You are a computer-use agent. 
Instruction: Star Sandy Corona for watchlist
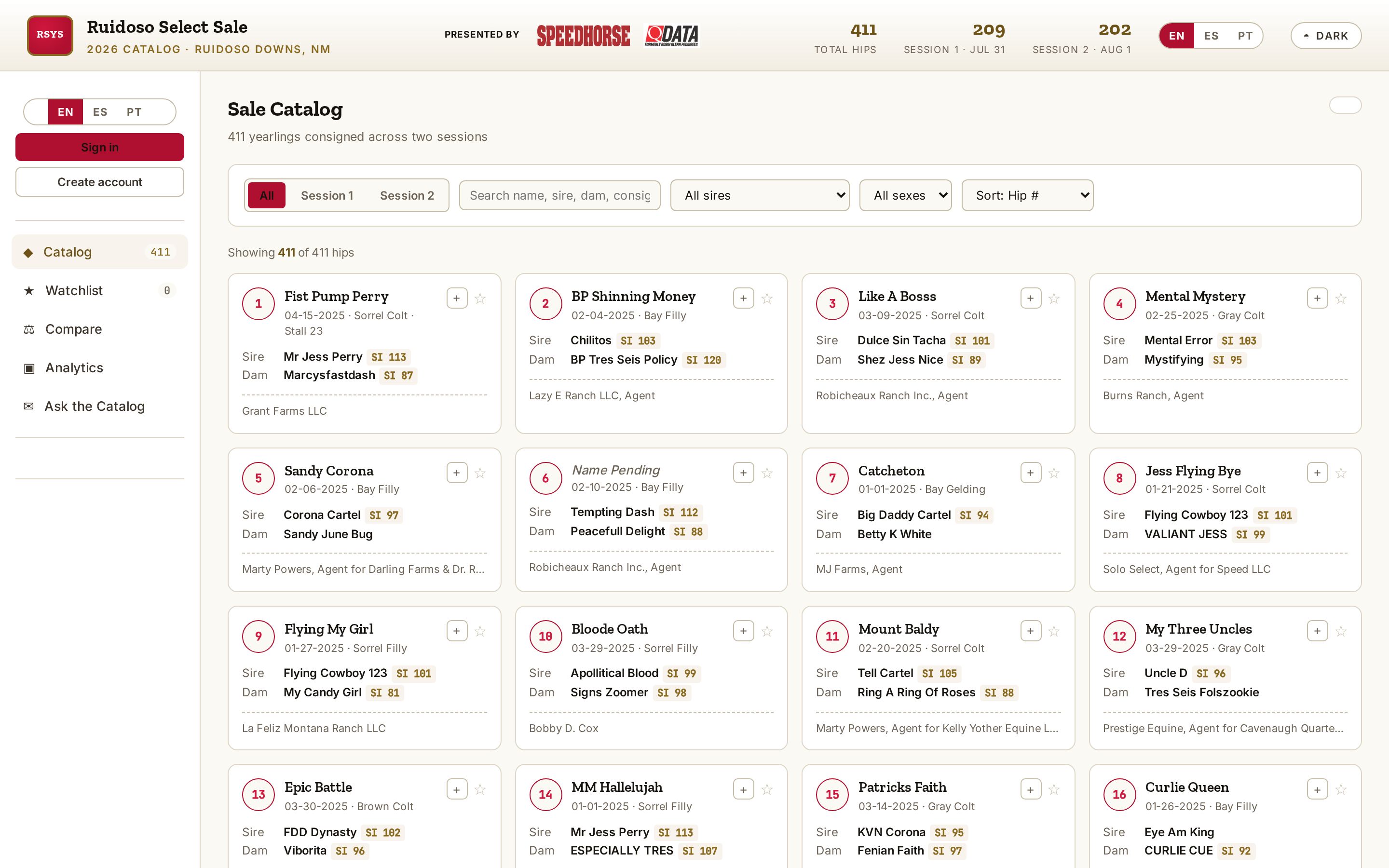click(x=480, y=473)
